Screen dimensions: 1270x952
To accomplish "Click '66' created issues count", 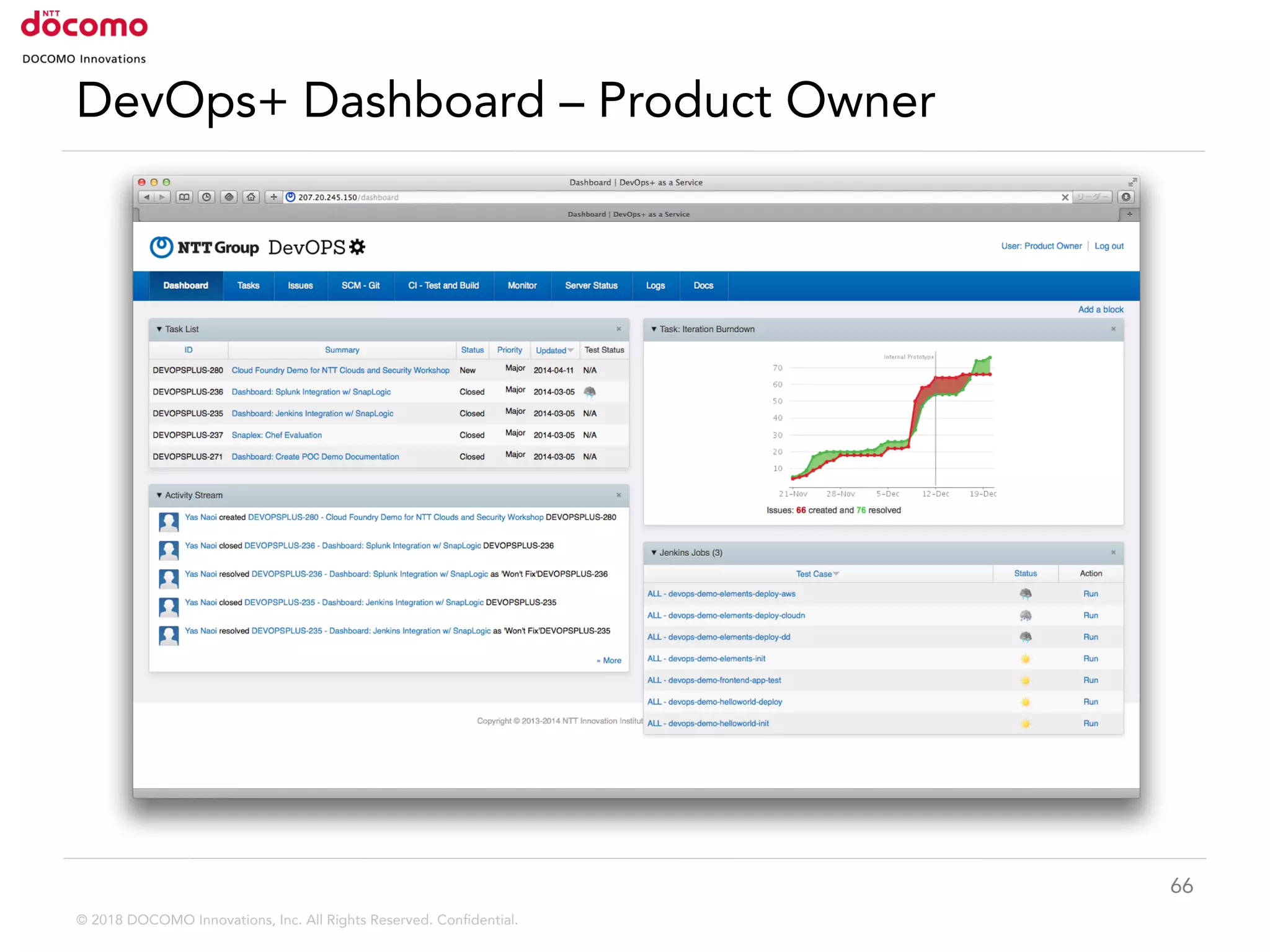I will (x=801, y=510).
